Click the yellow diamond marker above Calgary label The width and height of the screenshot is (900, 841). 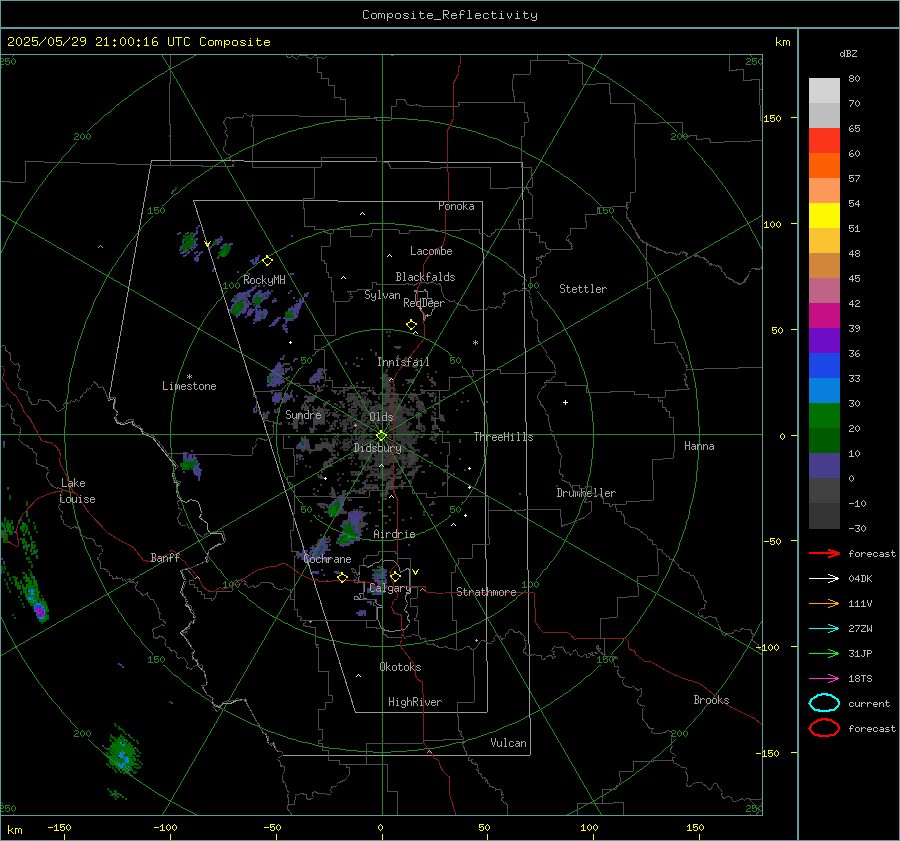395,576
